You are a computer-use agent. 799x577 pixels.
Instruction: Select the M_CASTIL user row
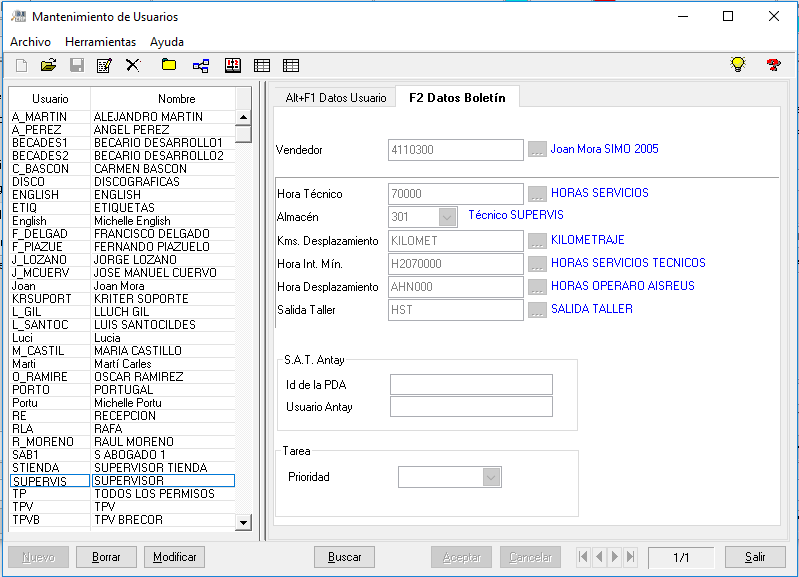tap(122, 351)
